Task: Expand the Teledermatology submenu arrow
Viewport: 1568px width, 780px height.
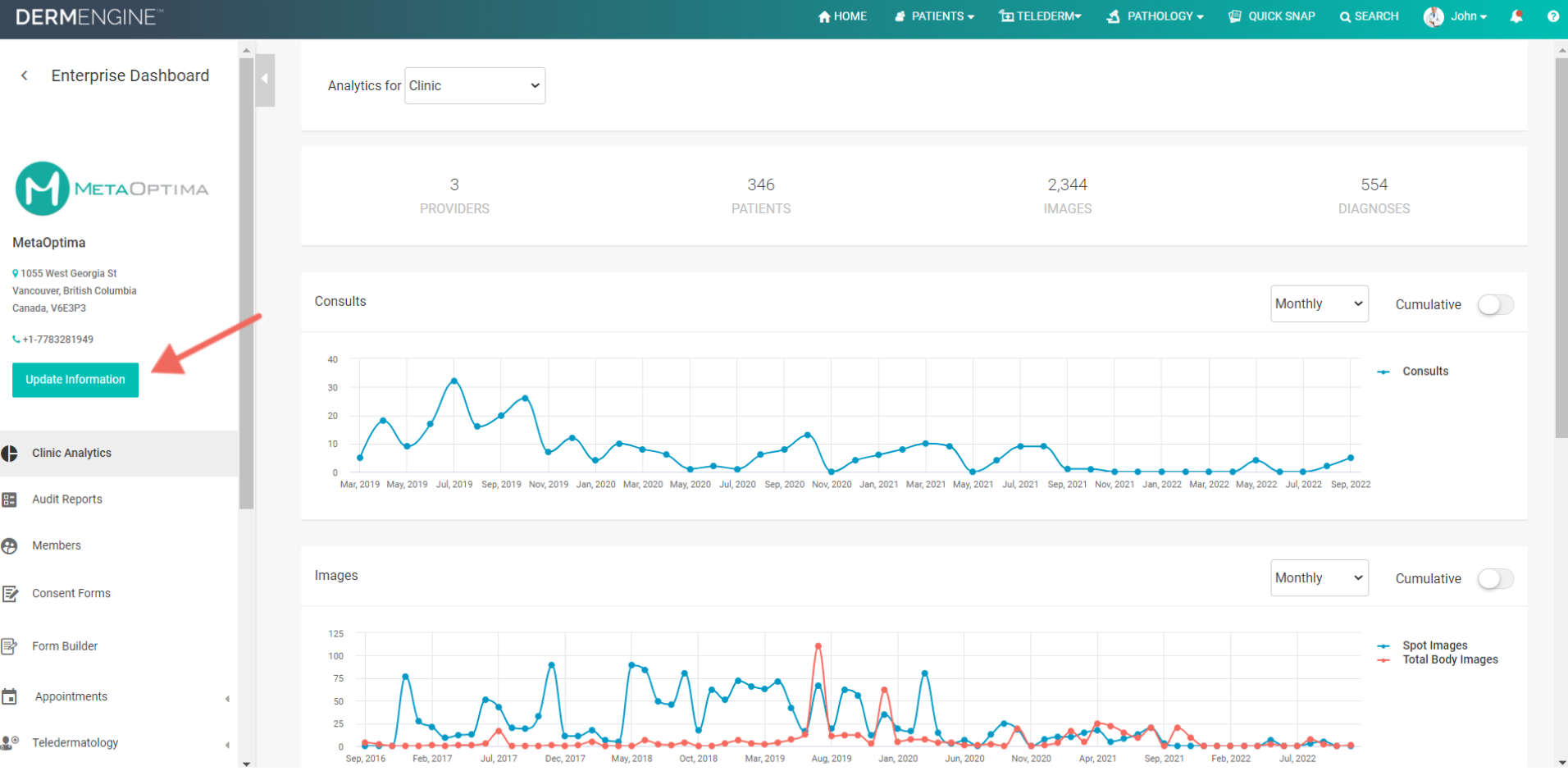Action: tap(227, 746)
